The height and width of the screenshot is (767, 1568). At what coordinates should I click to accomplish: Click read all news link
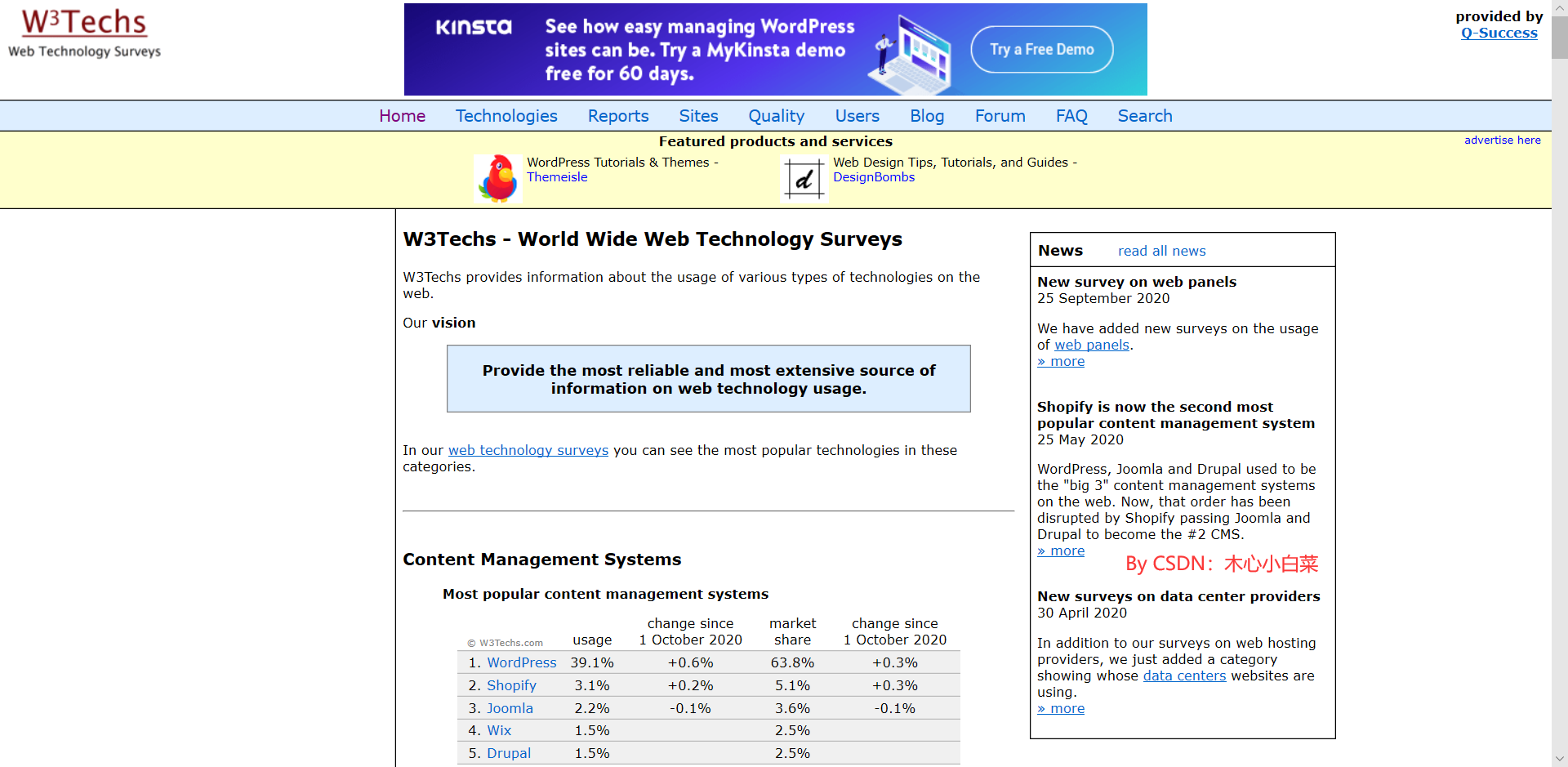pyautogui.click(x=1161, y=251)
